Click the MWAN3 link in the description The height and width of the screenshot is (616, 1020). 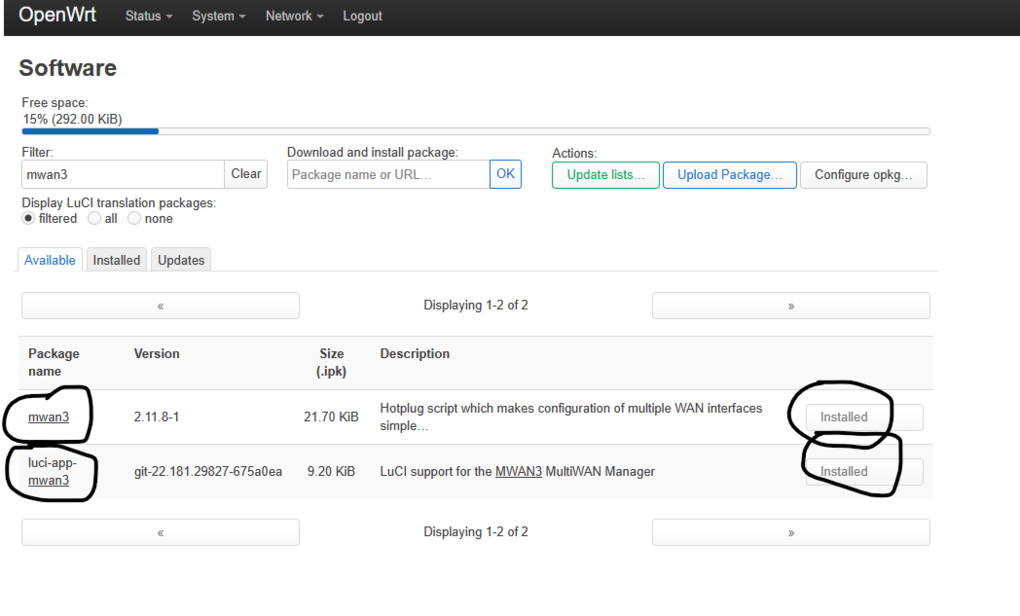[x=518, y=471]
